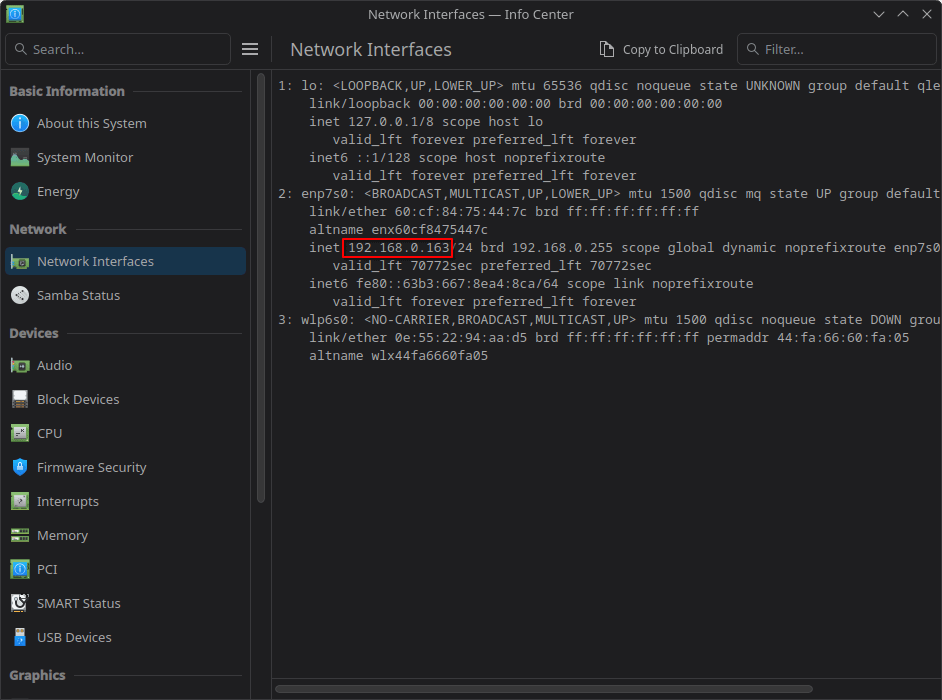This screenshot has height=700, width=942.
Task: Click 'link/loopback 00:00:00:00:00:00' line
Action: 515,104
